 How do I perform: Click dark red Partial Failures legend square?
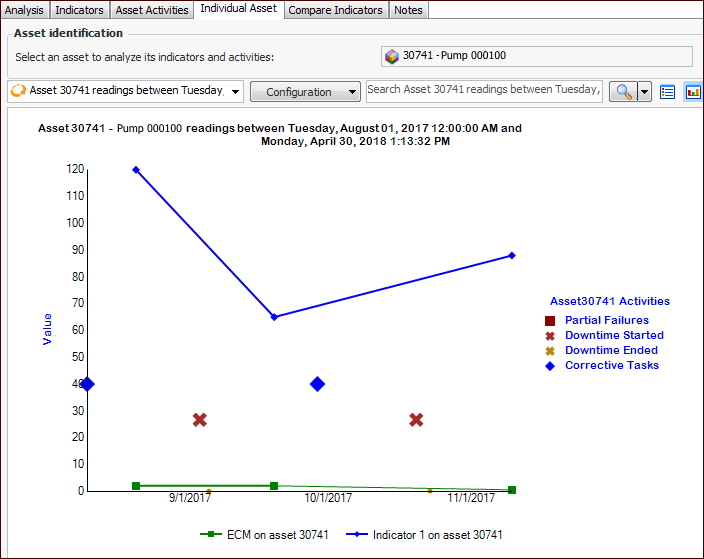click(550, 321)
